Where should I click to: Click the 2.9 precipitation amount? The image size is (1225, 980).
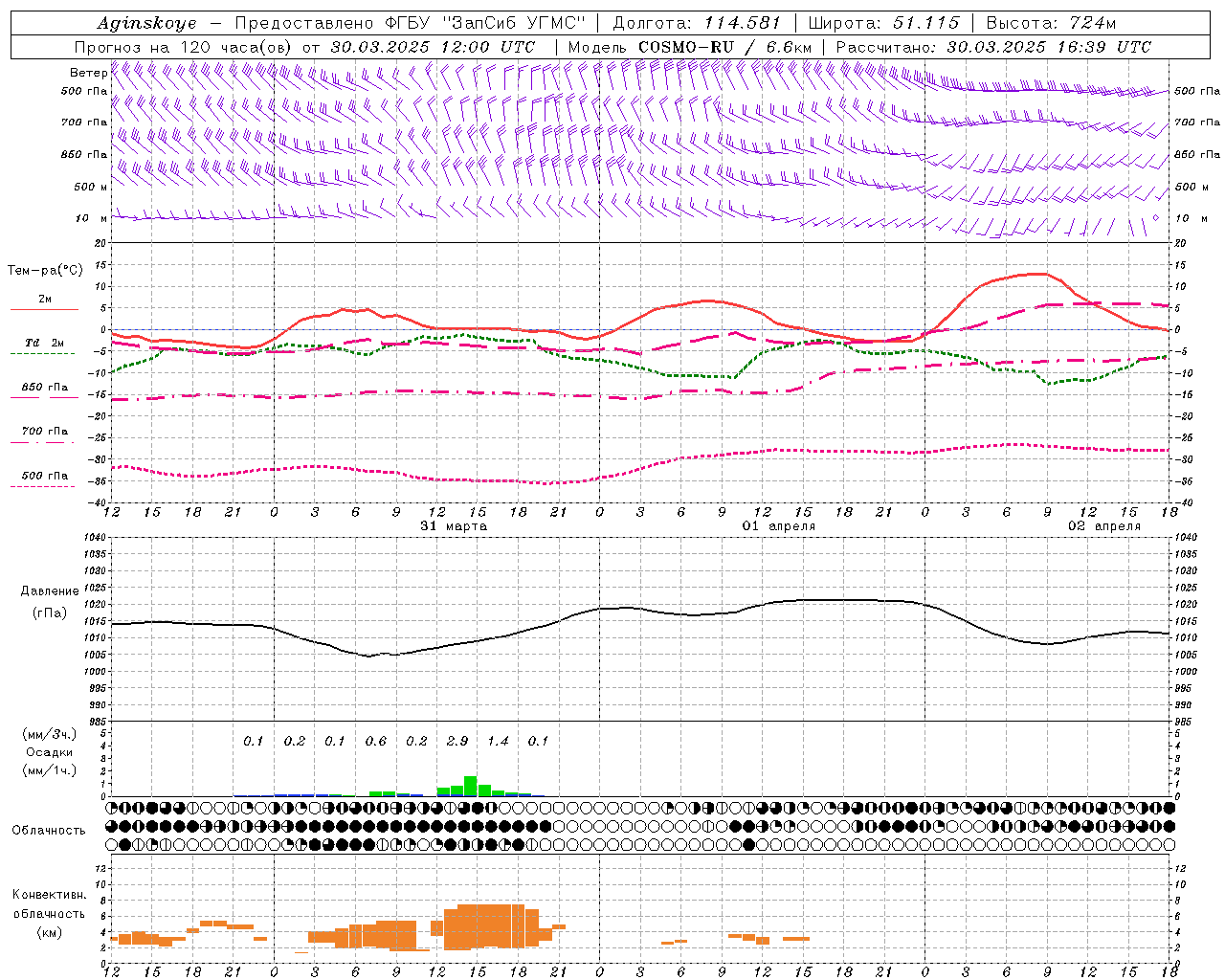click(457, 741)
